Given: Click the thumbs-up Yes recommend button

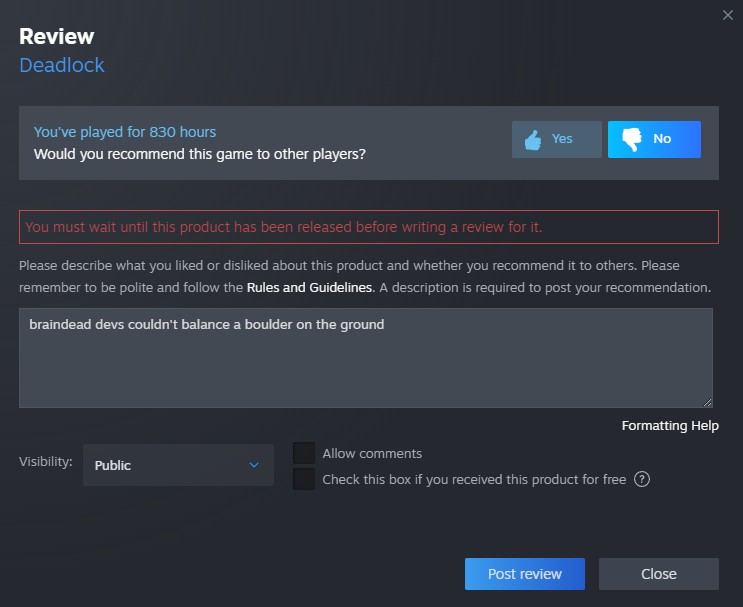Looking at the screenshot, I should 556,139.
